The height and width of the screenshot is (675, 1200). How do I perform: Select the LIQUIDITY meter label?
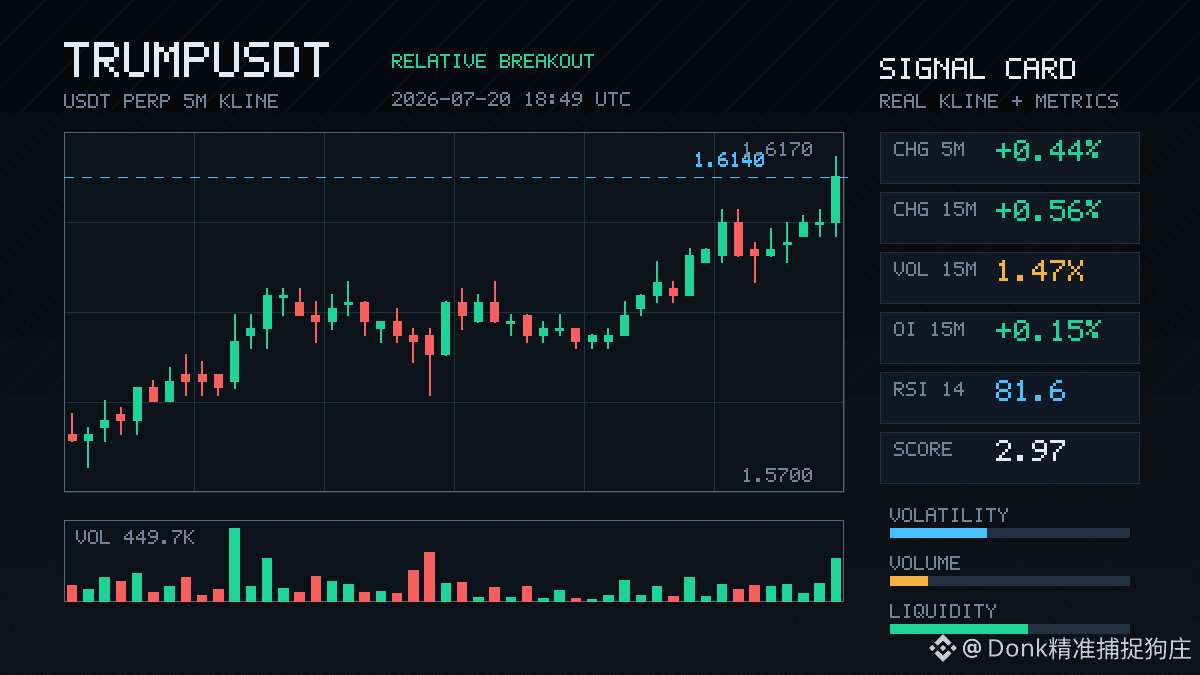(x=943, y=611)
